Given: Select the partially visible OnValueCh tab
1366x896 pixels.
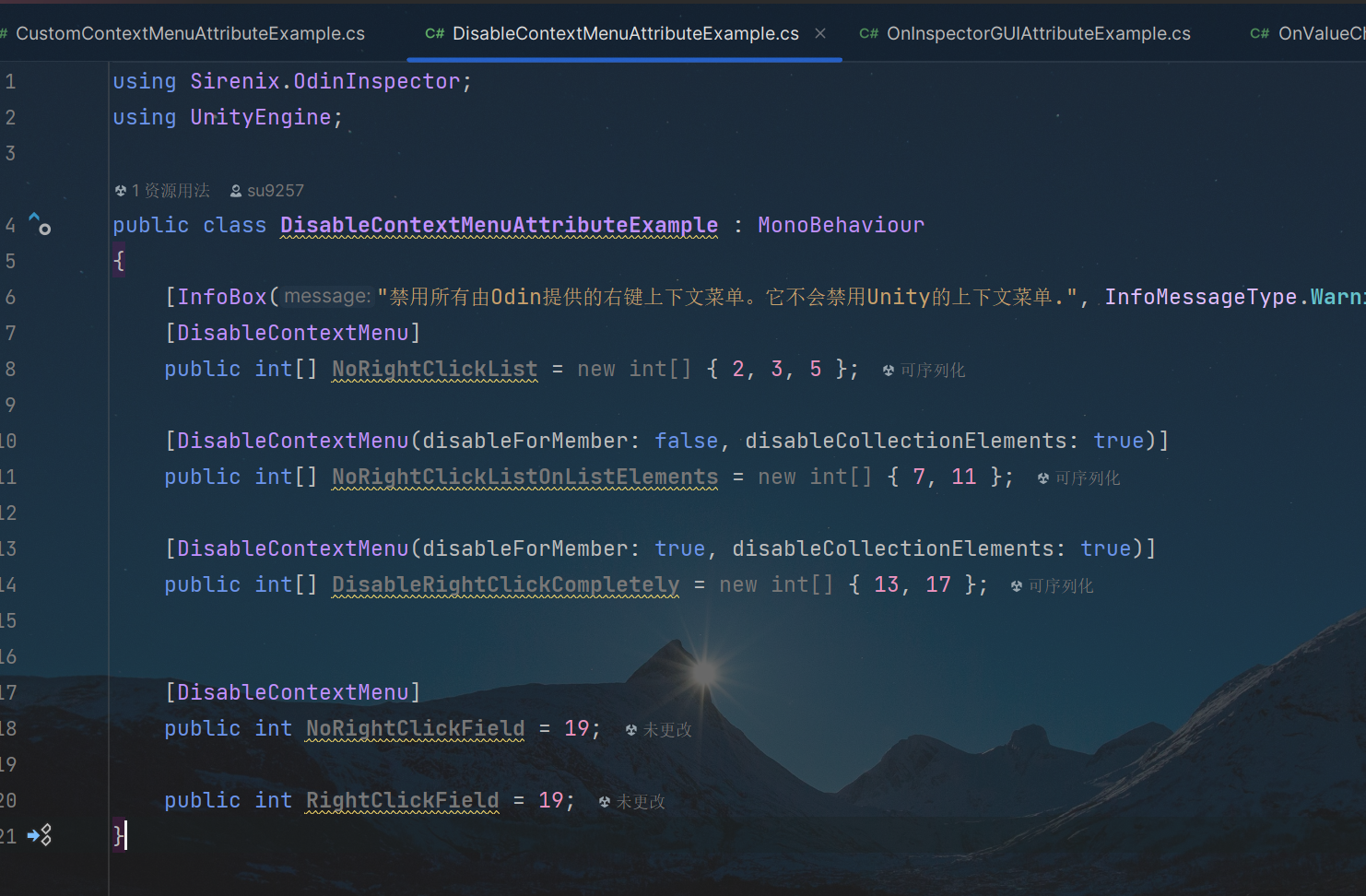Looking at the screenshot, I should 1320,34.
